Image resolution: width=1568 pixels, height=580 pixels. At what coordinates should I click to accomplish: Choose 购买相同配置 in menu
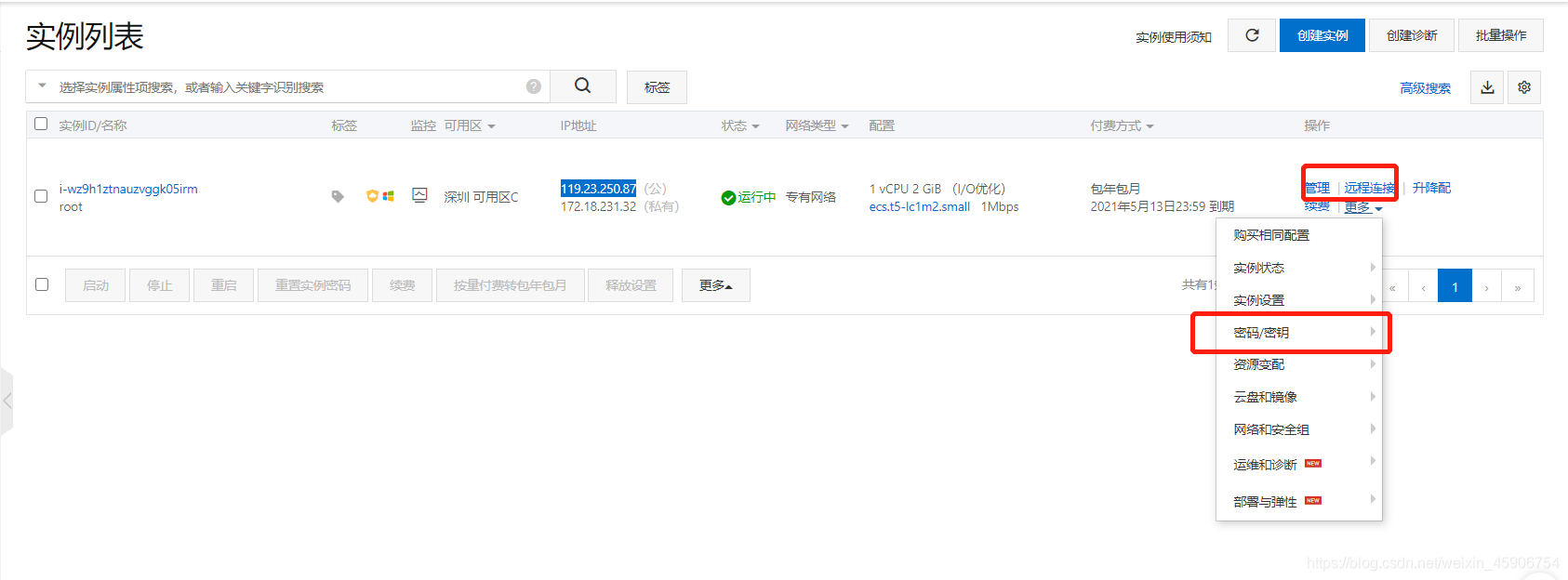pos(1298,235)
